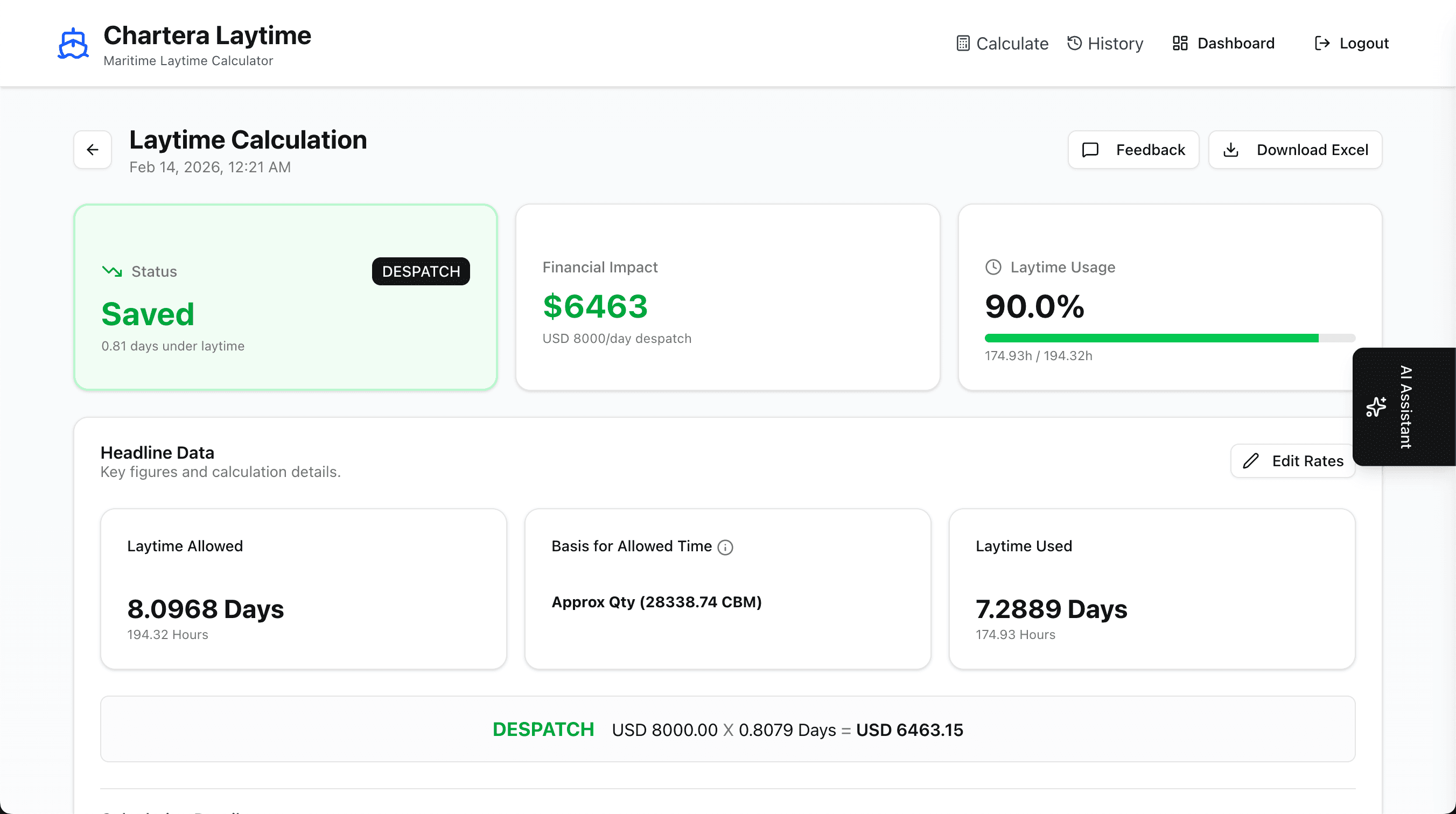Click the Feedback button

[1133, 149]
